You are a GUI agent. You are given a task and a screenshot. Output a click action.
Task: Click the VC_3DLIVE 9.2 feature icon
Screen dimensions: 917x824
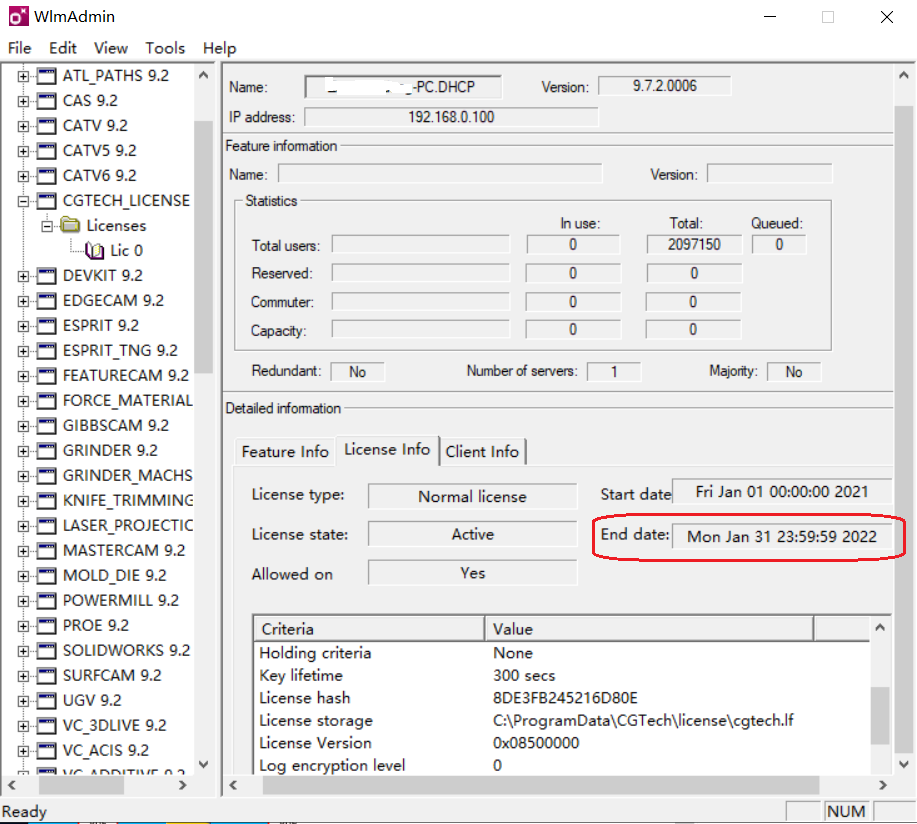coord(46,726)
